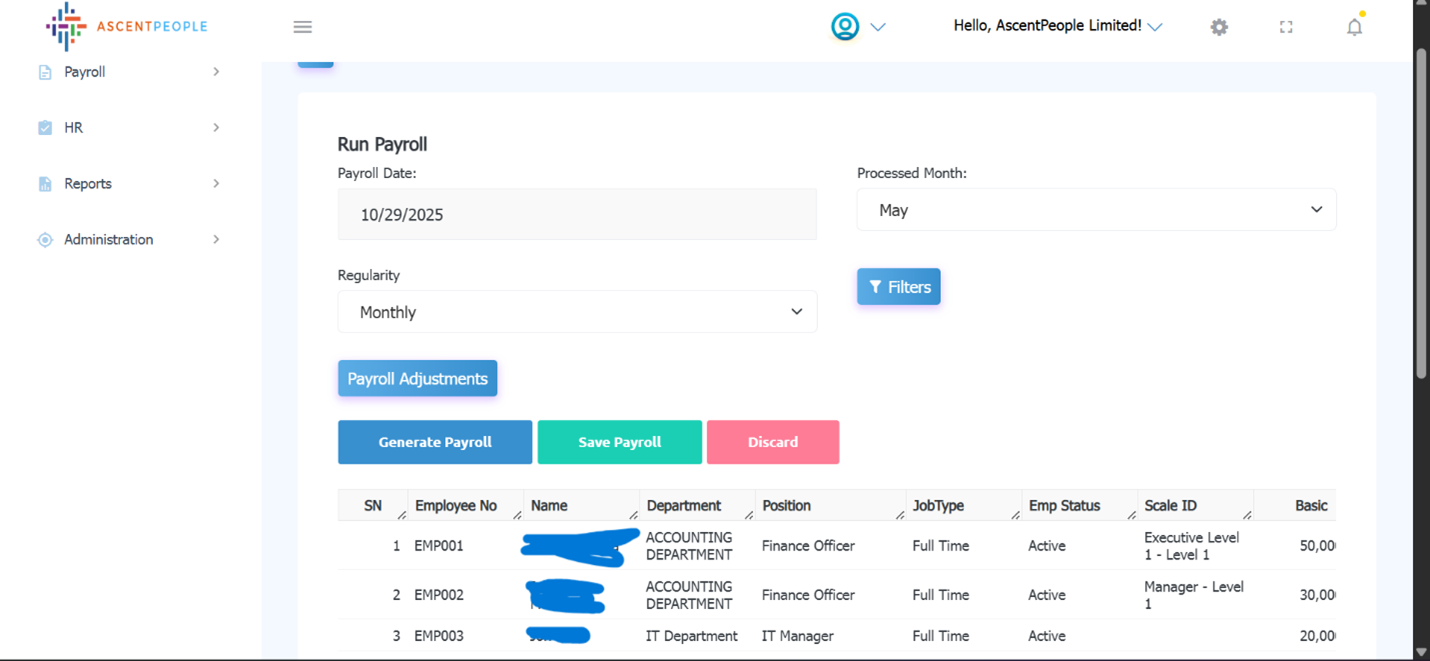Click the Payroll Date input field
The width and height of the screenshot is (1430, 661).
pos(577,215)
